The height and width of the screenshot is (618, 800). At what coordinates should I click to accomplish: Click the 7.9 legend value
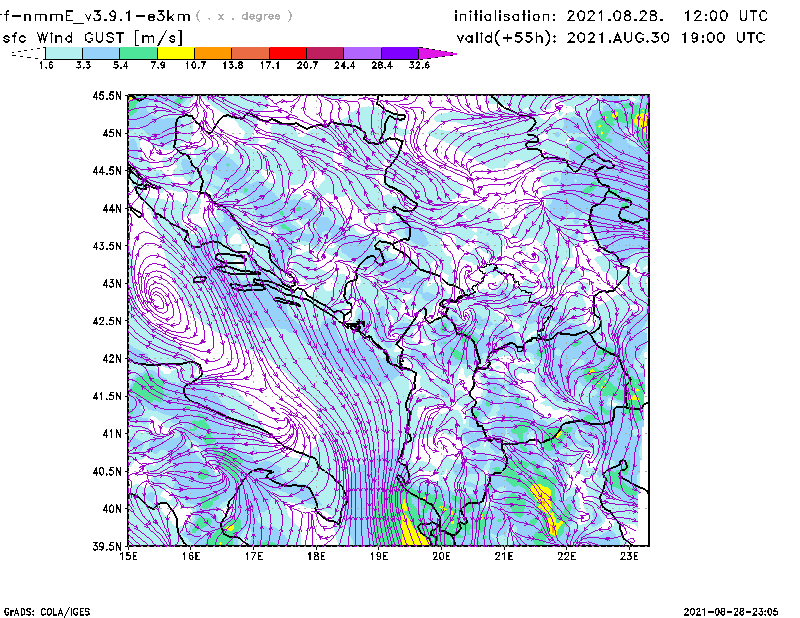[x=158, y=65]
